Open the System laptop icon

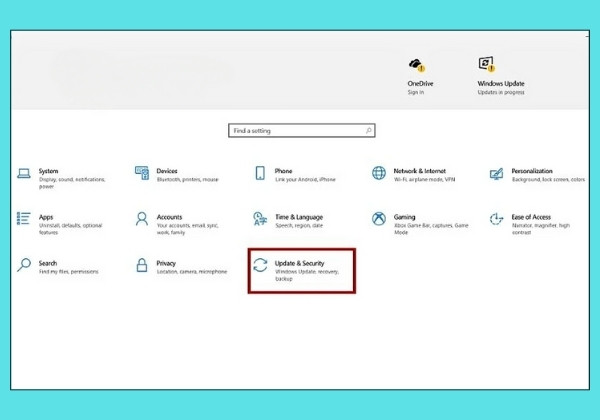tap(24, 173)
